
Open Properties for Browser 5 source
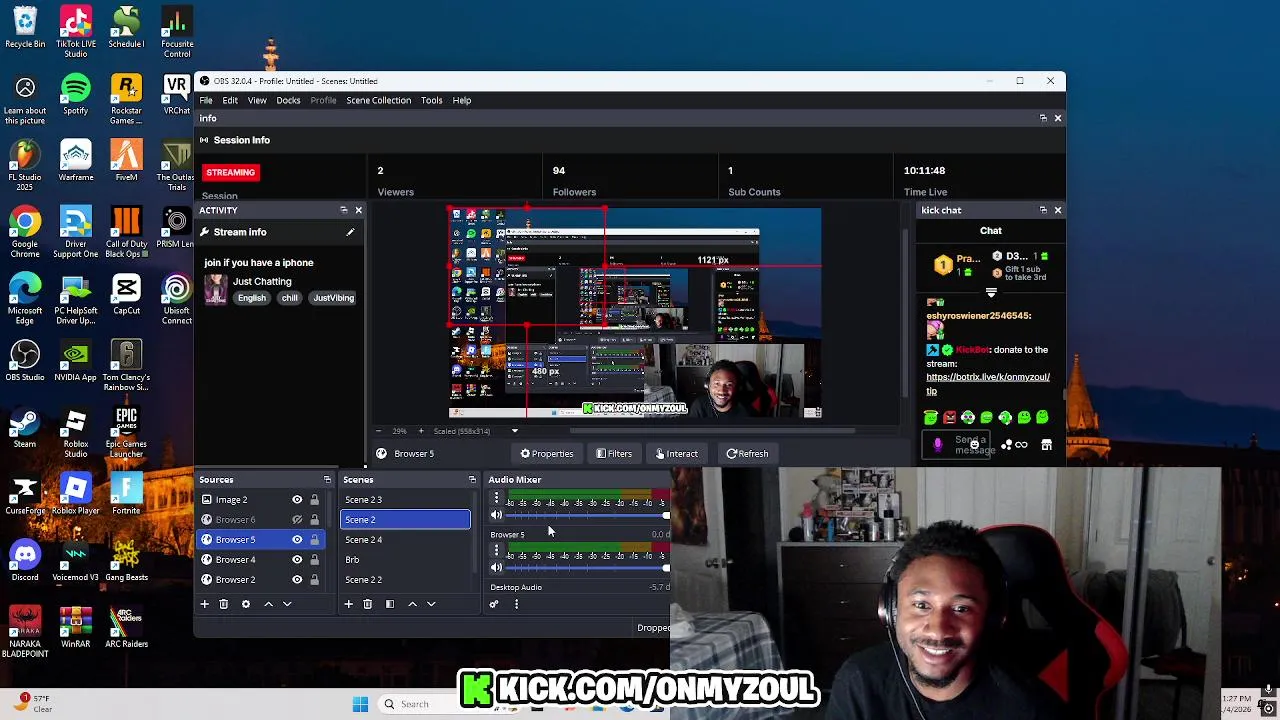pos(547,454)
